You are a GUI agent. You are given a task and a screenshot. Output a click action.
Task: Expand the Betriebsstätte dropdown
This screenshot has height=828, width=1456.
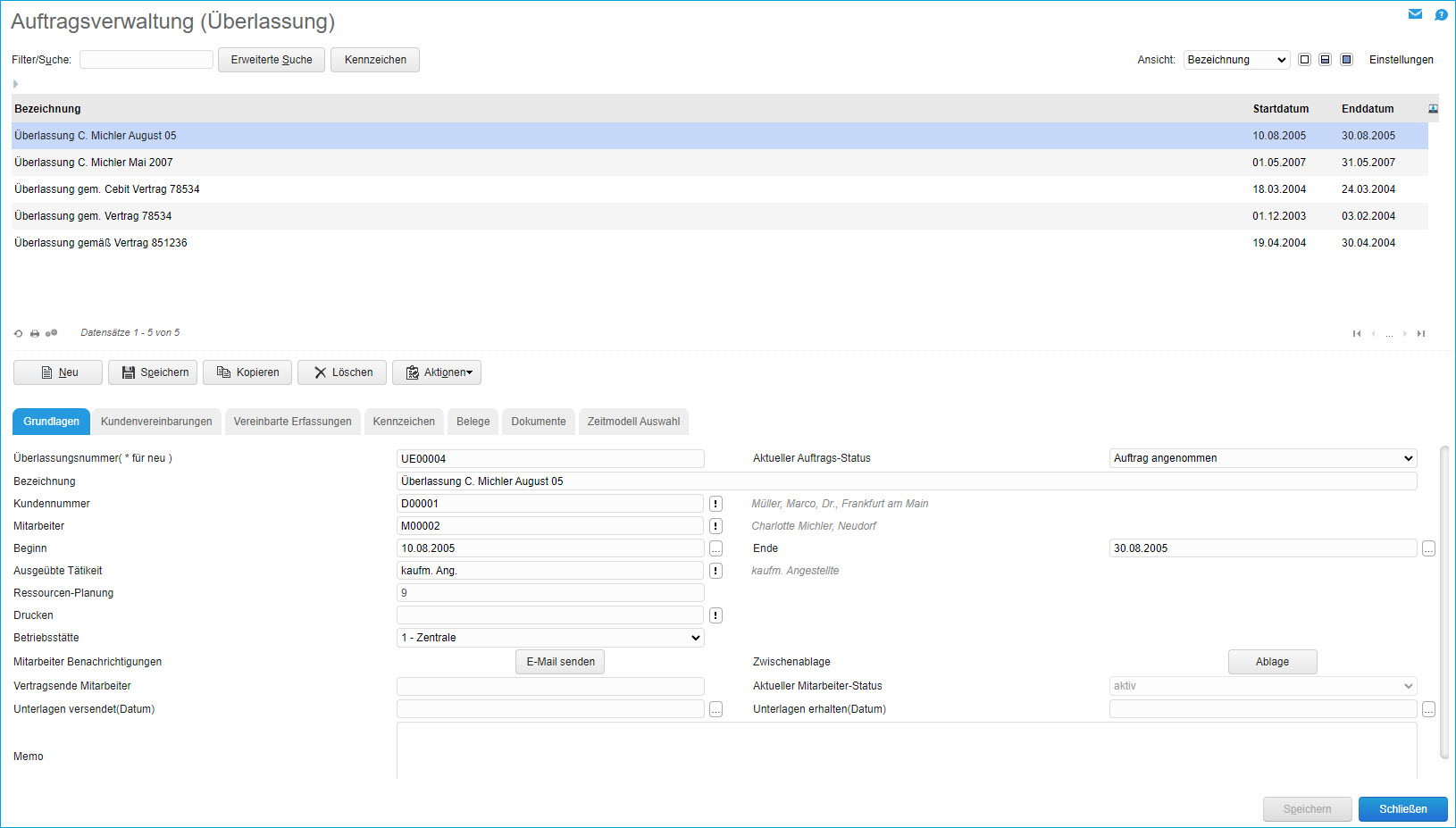pos(550,638)
